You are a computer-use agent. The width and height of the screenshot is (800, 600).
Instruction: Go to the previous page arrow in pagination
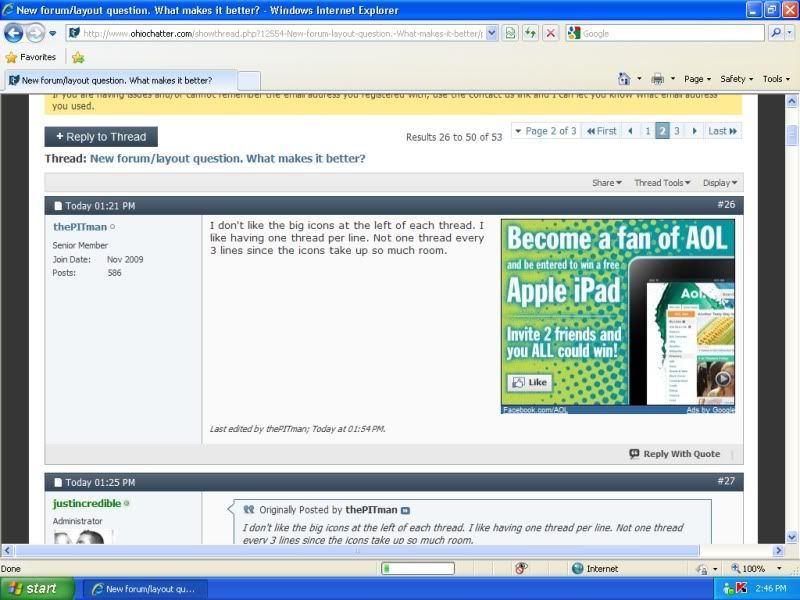[x=630, y=131]
